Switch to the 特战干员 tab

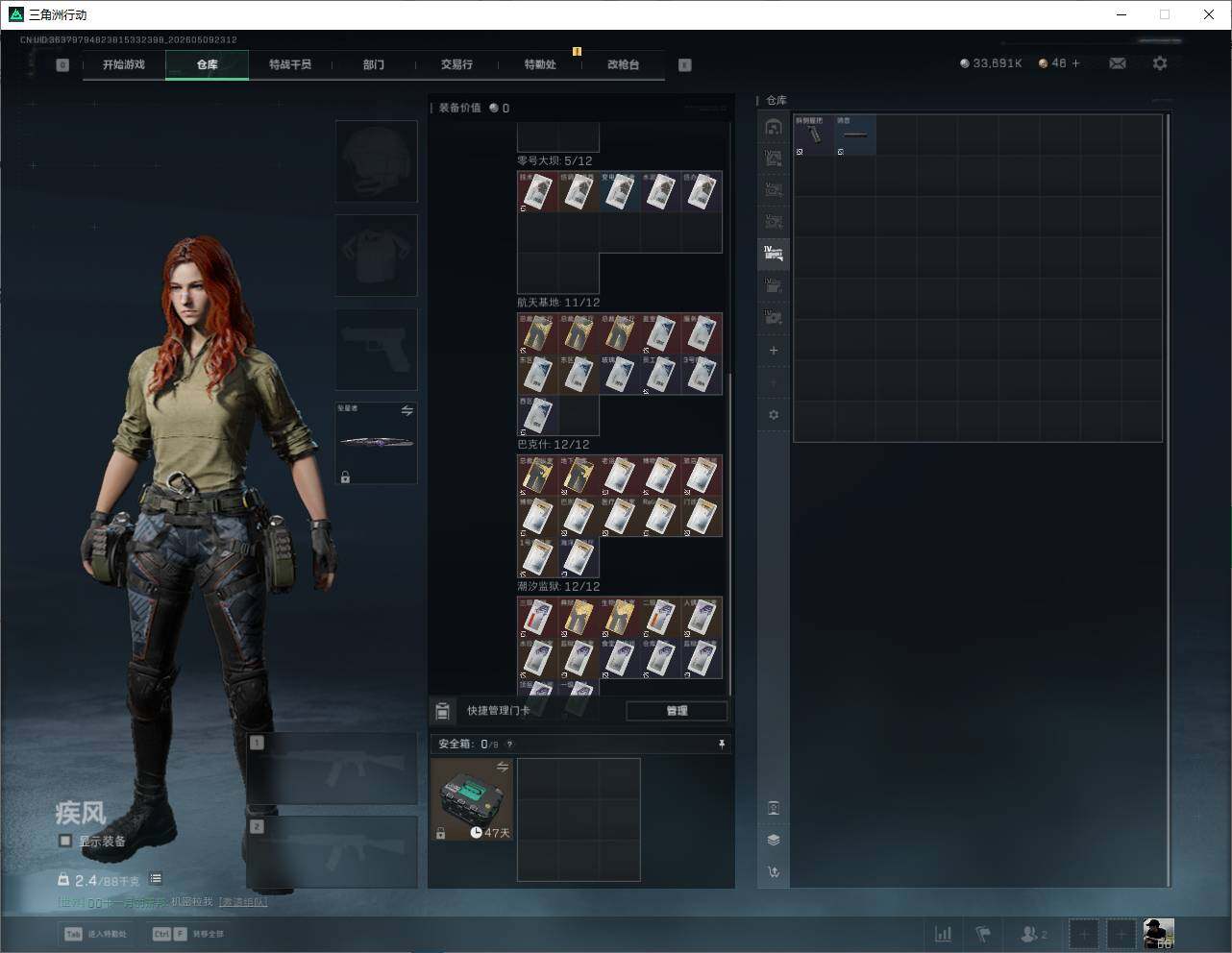(x=290, y=64)
